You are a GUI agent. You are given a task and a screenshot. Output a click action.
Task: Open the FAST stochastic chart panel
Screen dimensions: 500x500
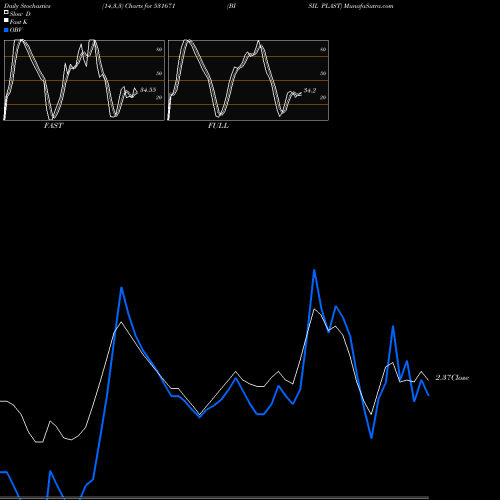click(x=84, y=80)
